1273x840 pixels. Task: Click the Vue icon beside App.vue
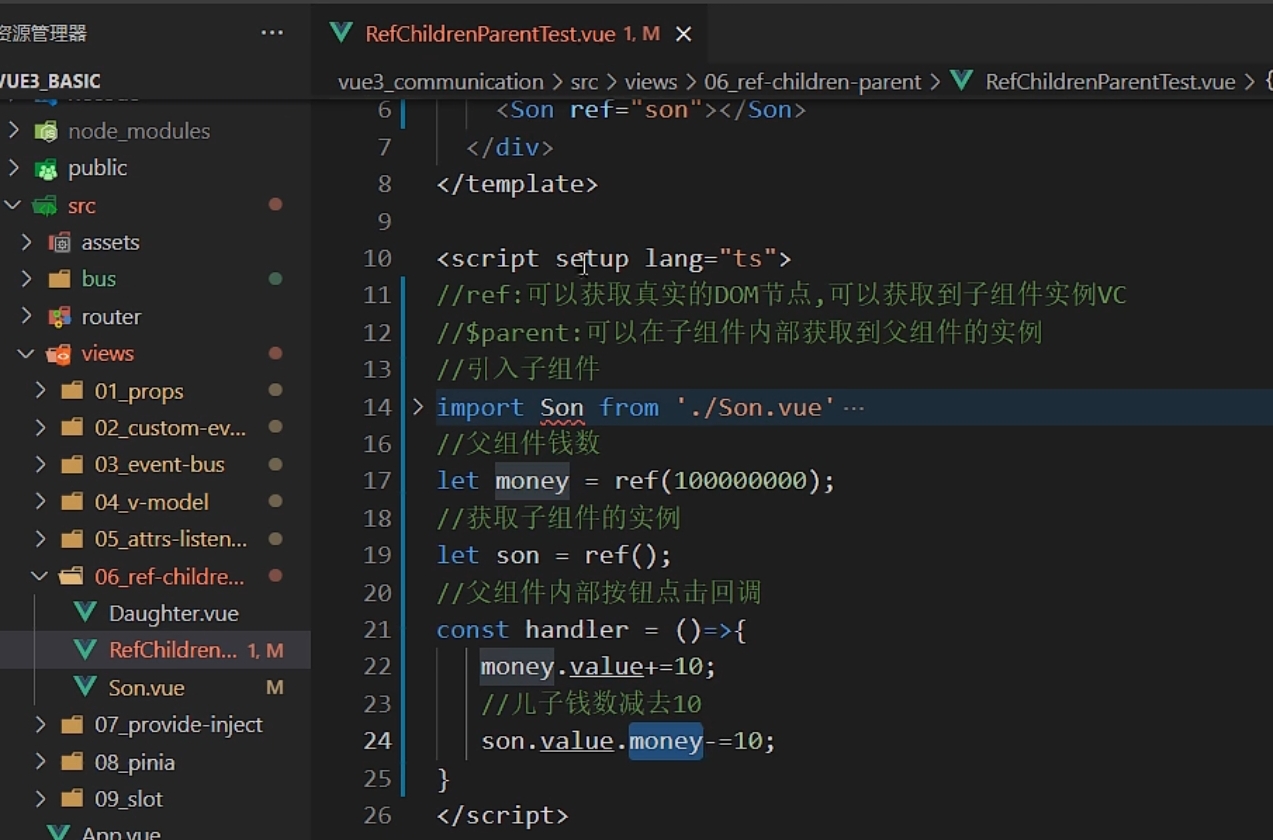pyautogui.click(x=59, y=833)
